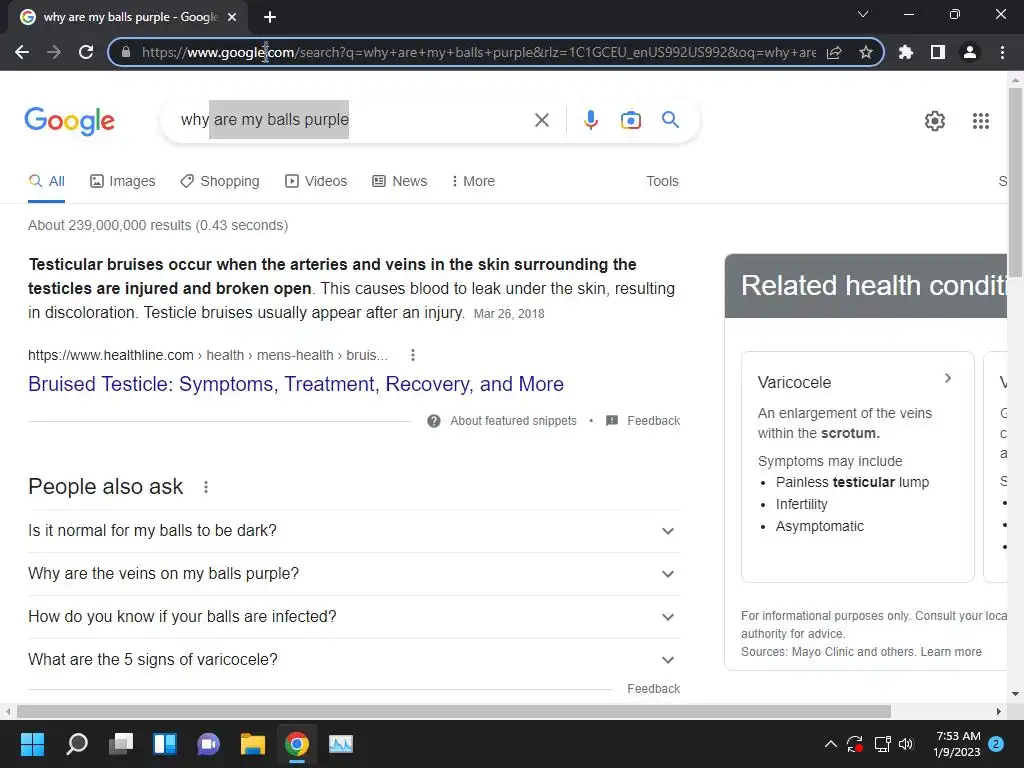Click vertical page scrollbar thumb
Image resolution: width=1024 pixels, height=768 pixels.
1016,183
